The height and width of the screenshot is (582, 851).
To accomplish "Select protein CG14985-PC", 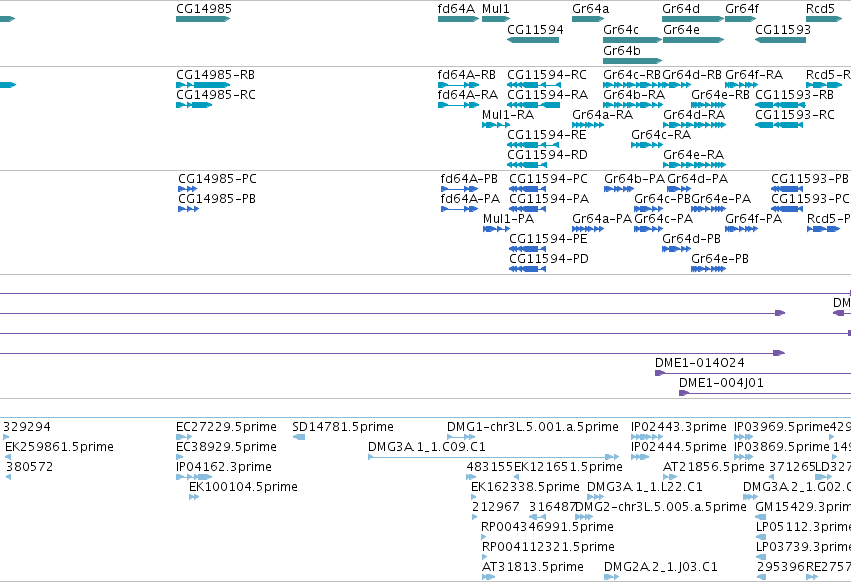I will (187, 189).
